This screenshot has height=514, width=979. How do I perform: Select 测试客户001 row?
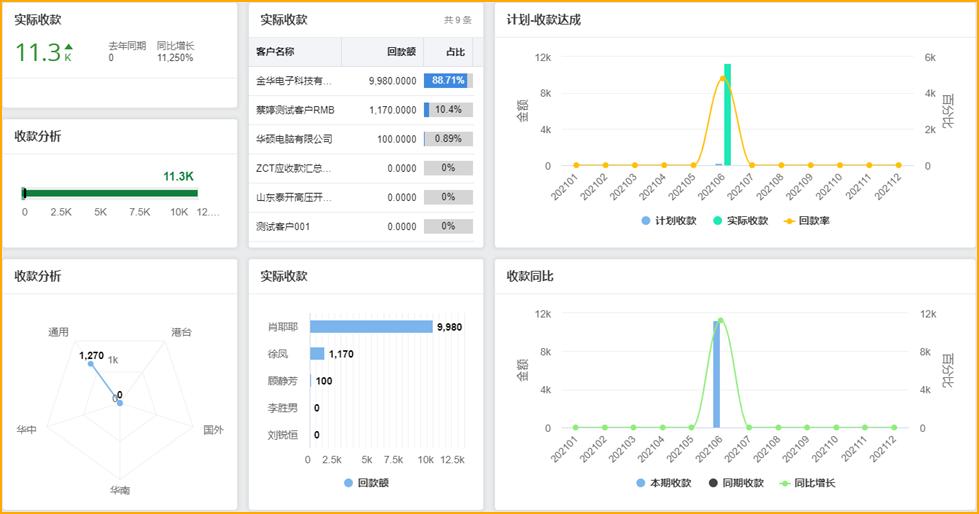(362, 226)
